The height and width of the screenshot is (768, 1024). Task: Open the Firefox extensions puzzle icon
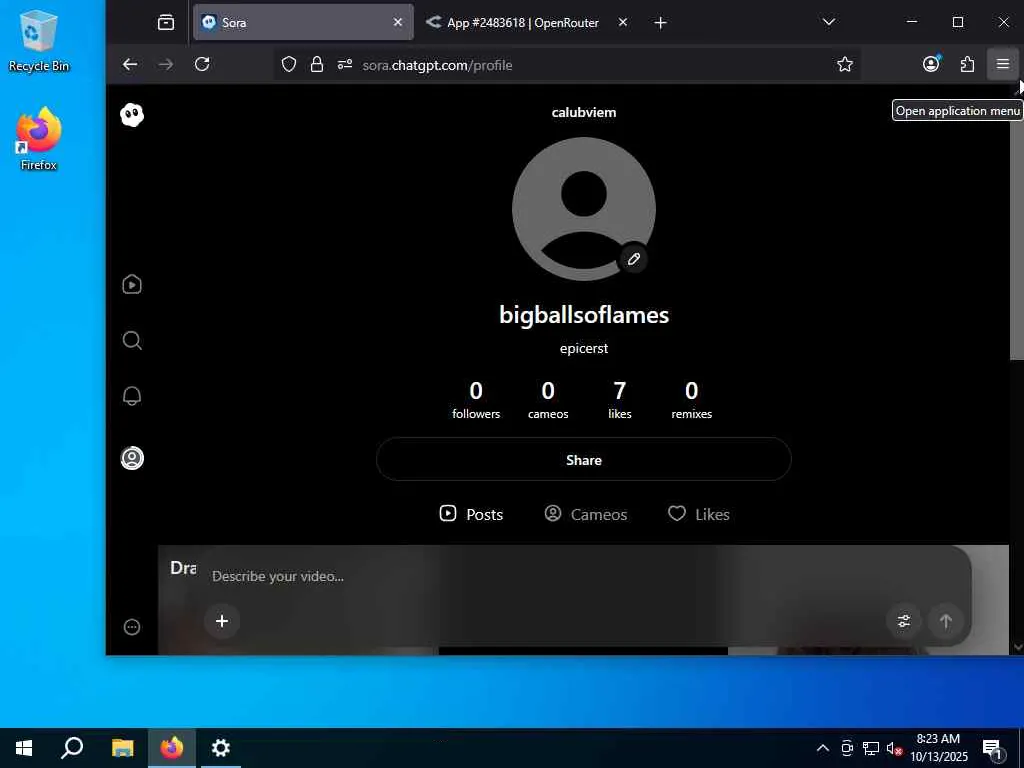967,64
